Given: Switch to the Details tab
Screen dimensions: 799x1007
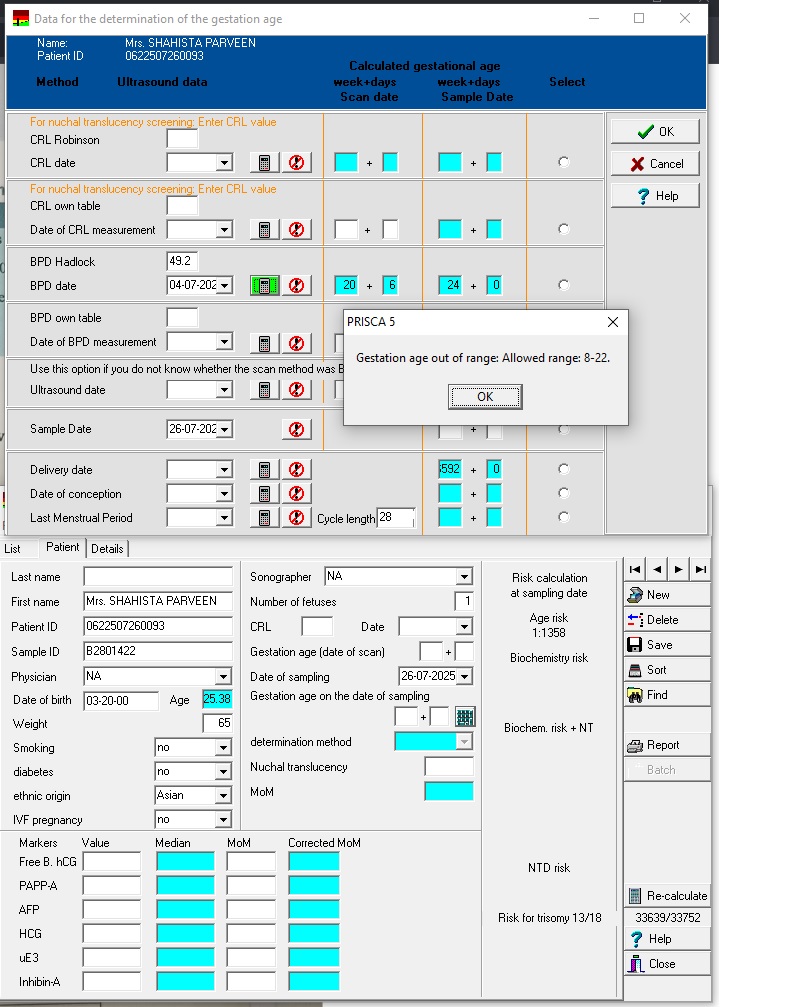Looking at the screenshot, I should 107,549.
